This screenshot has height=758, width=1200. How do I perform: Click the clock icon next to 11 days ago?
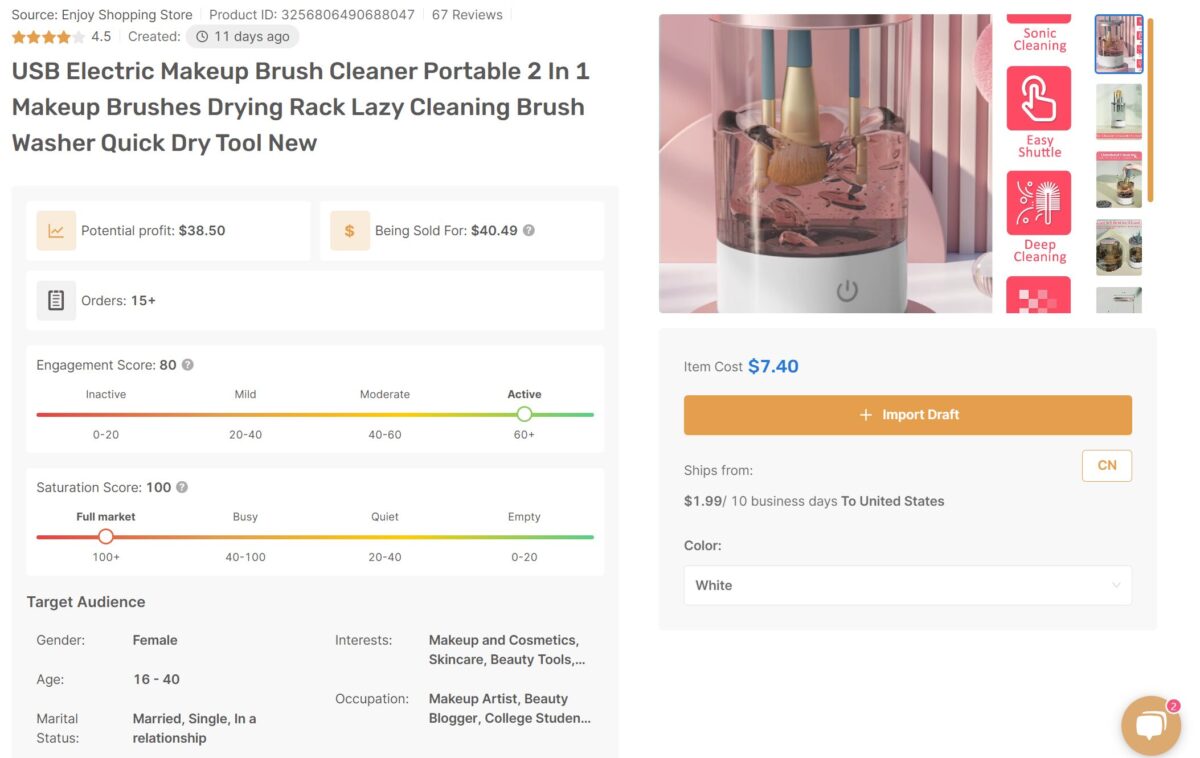click(202, 36)
